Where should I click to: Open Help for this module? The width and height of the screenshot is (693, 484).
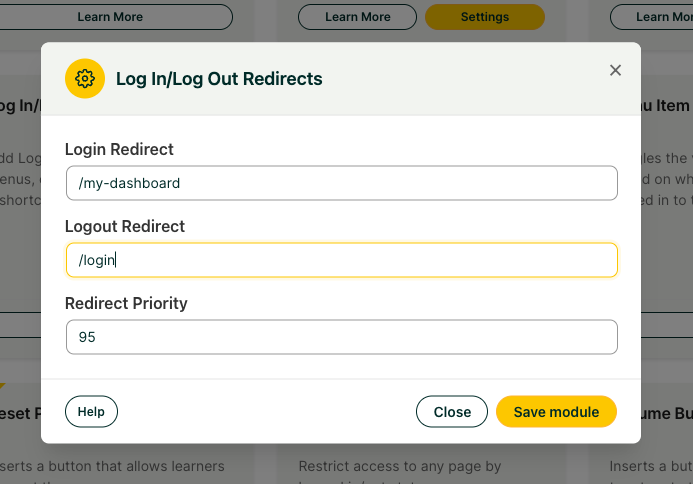click(91, 412)
